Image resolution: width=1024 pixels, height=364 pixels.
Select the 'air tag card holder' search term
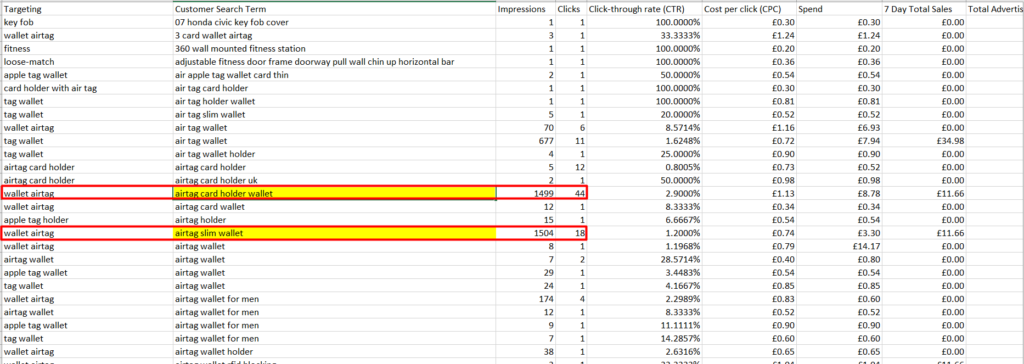click(334, 88)
